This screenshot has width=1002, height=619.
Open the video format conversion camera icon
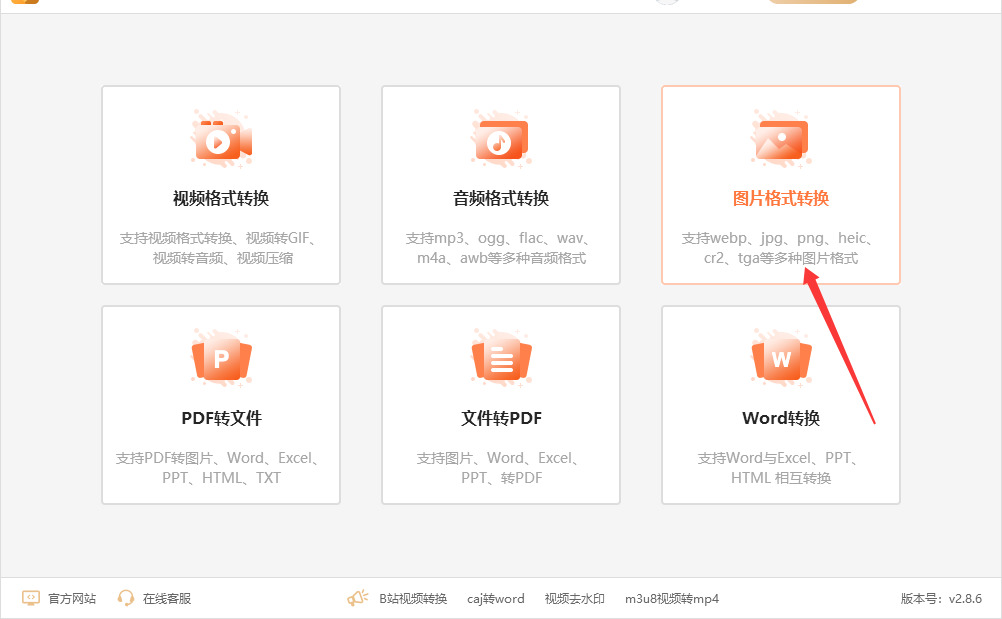click(221, 139)
